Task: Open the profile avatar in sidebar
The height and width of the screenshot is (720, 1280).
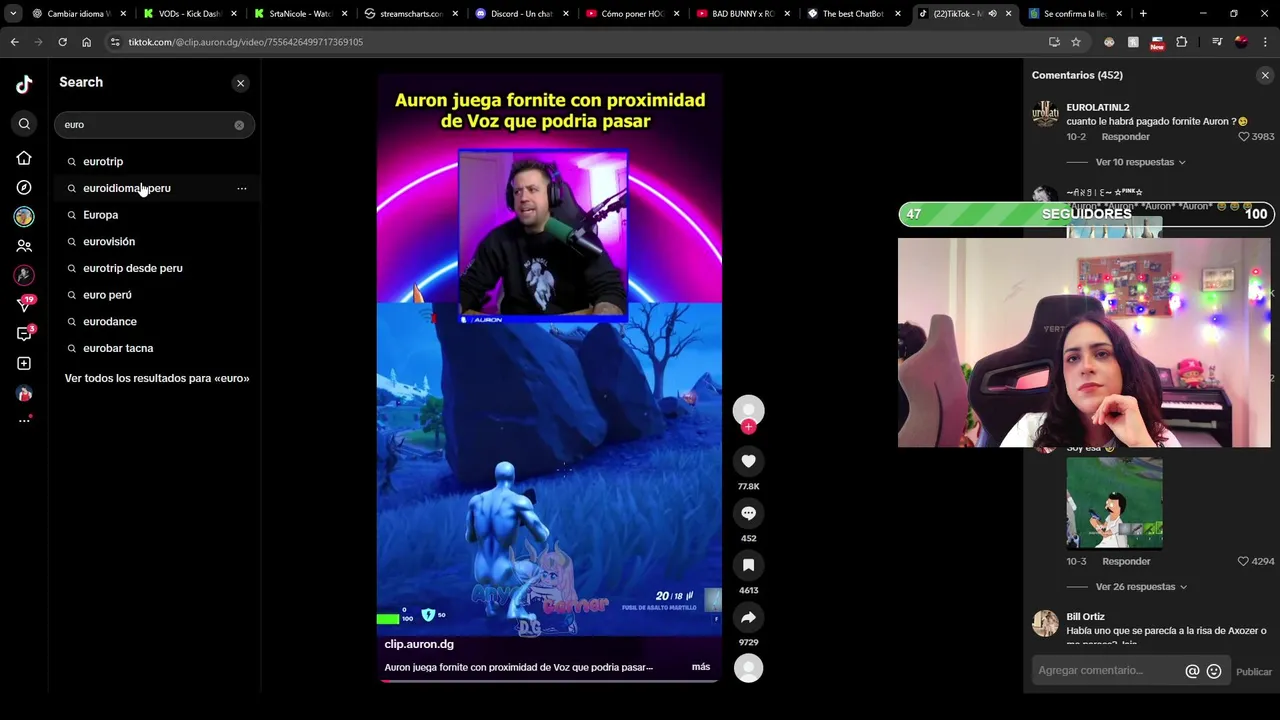Action: (24, 393)
